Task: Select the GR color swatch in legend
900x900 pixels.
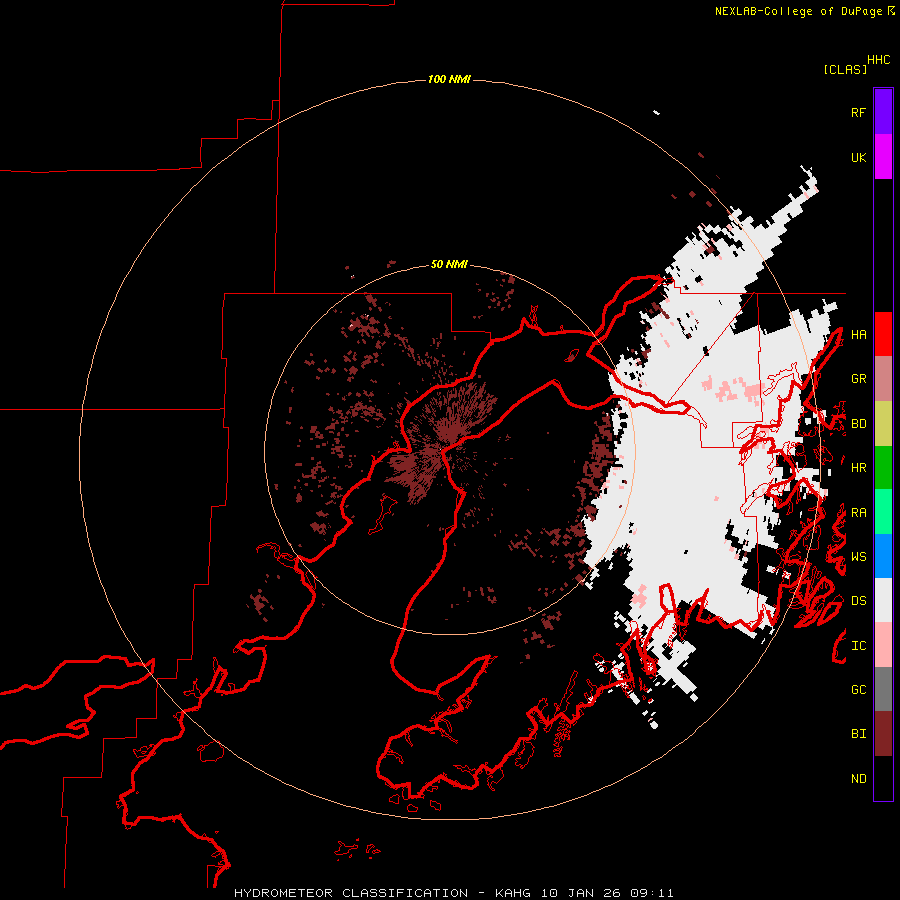Action: (x=883, y=379)
